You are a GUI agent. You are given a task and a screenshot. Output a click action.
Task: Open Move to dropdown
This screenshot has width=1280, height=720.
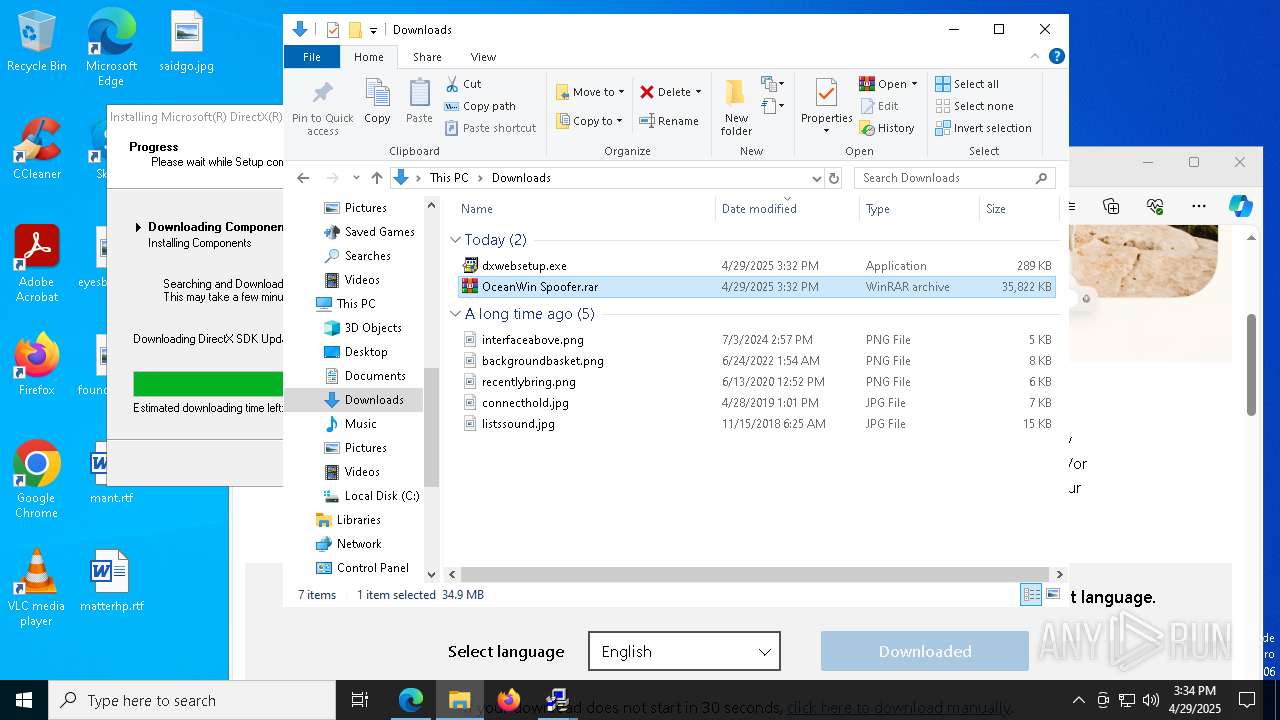coord(590,92)
